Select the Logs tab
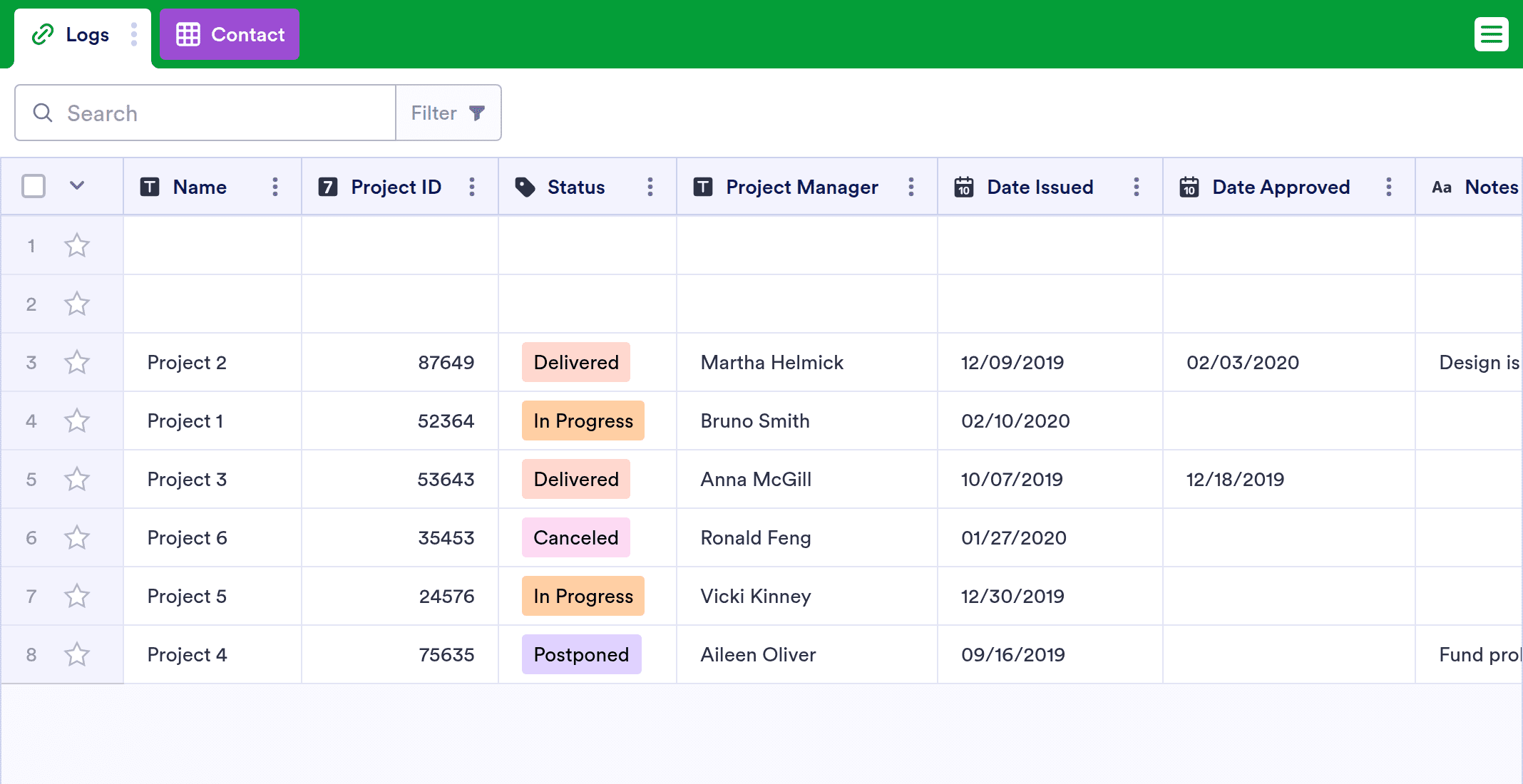The width and height of the screenshot is (1523, 784). coord(71,34)
